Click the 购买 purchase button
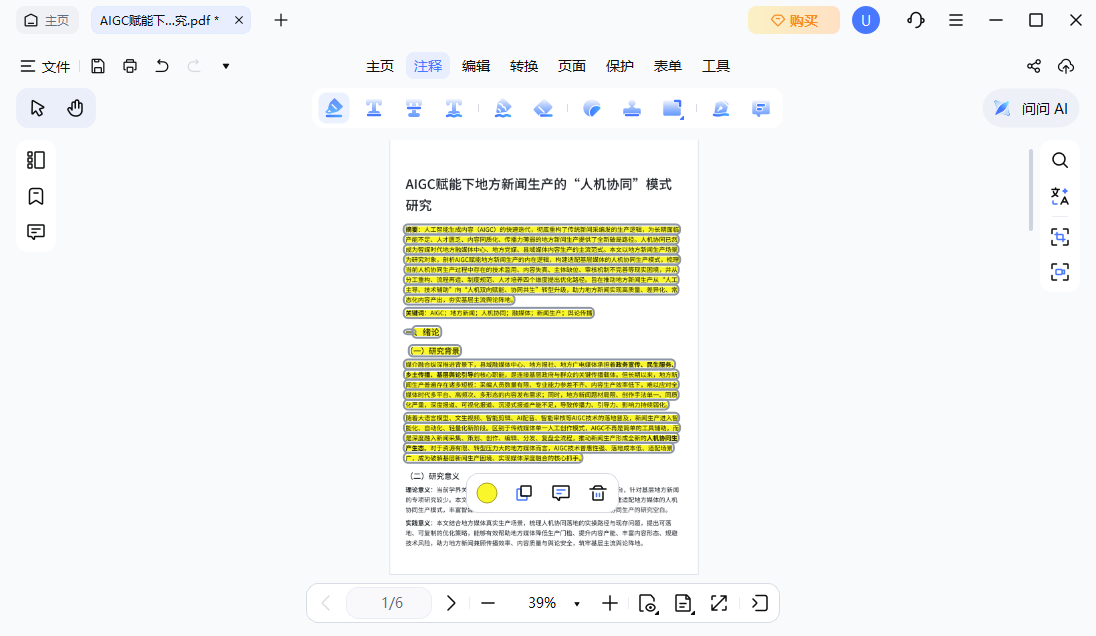Viewport: 1096px width, 636px height. pos(794,20)
